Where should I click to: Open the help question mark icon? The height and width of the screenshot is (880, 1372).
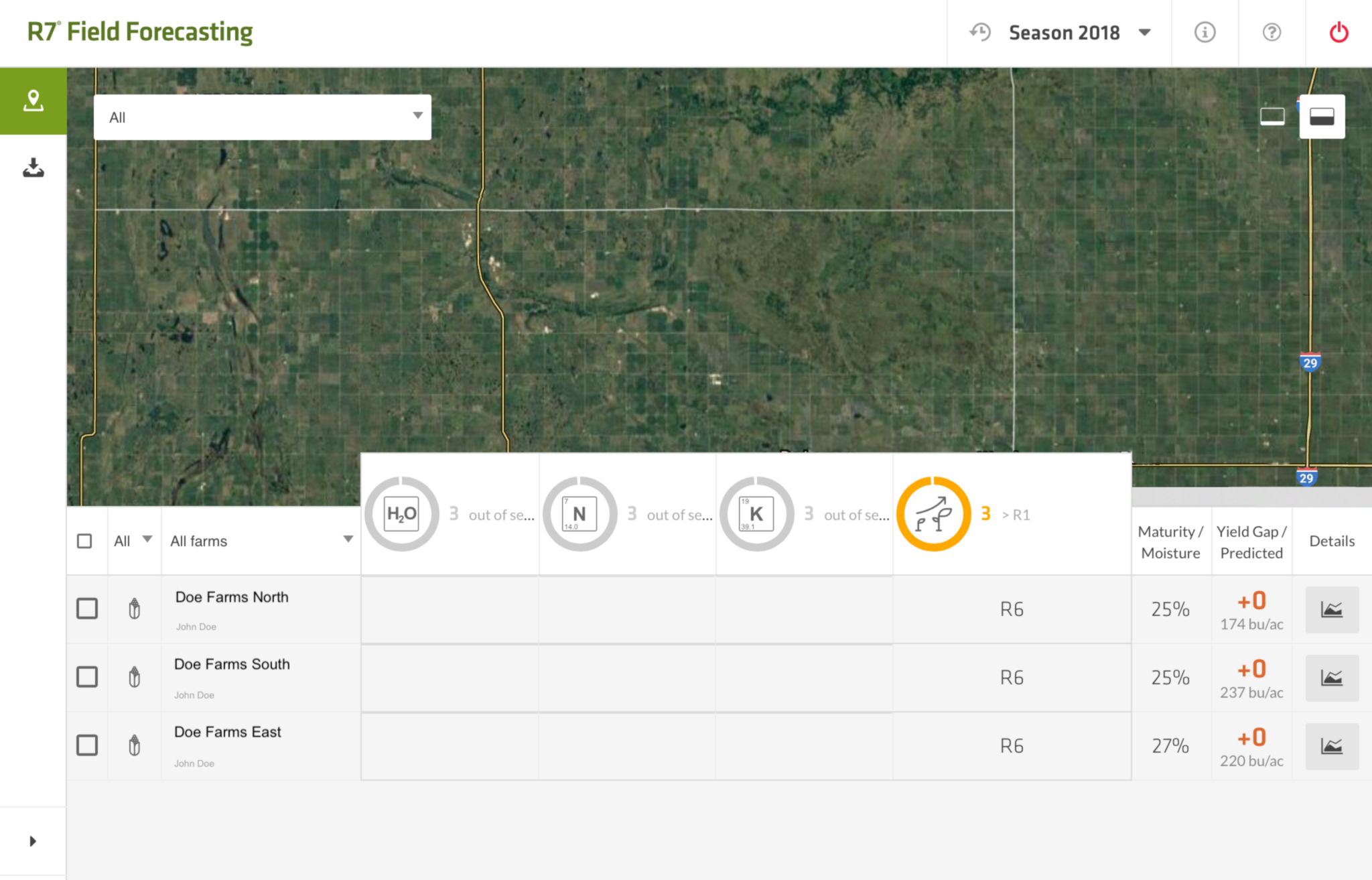tap(1272, 32)
